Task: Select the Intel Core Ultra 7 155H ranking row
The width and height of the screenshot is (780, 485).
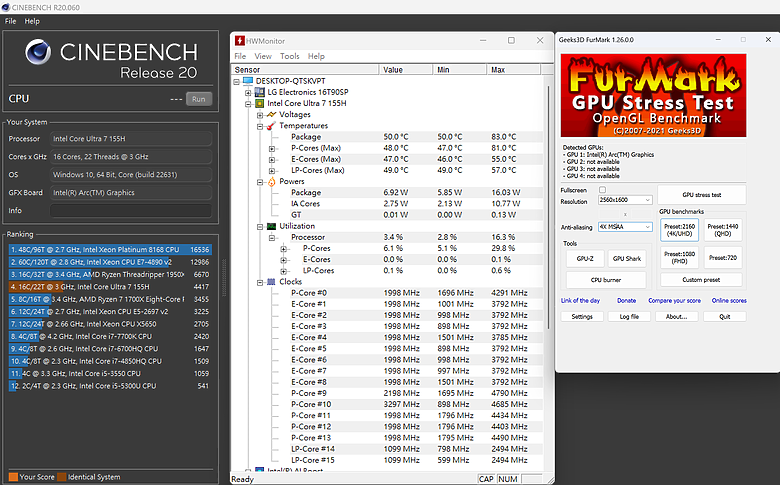Action: (x=110, y=287)
